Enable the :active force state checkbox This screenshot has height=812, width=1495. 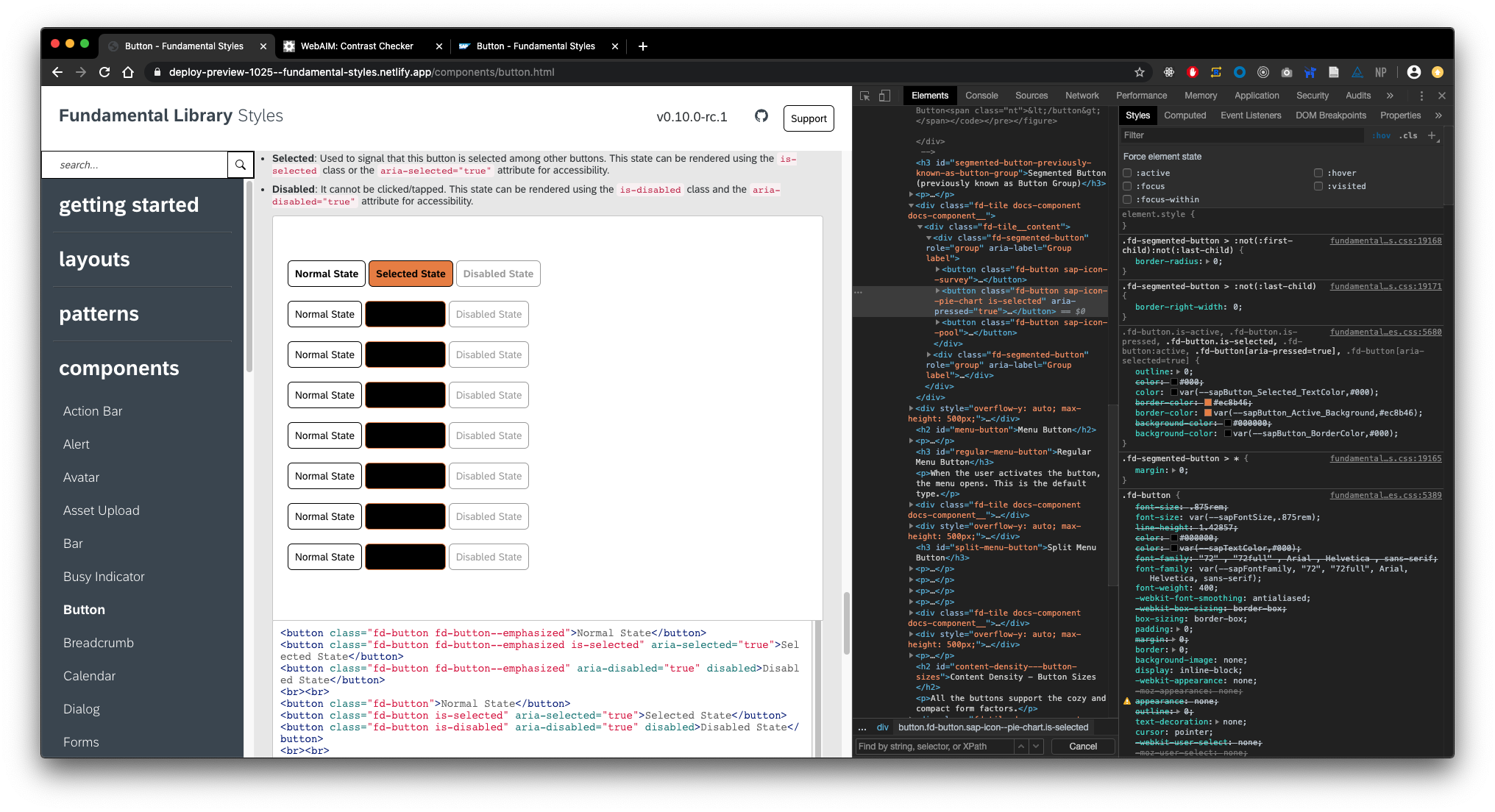[x=1127, y=173]
